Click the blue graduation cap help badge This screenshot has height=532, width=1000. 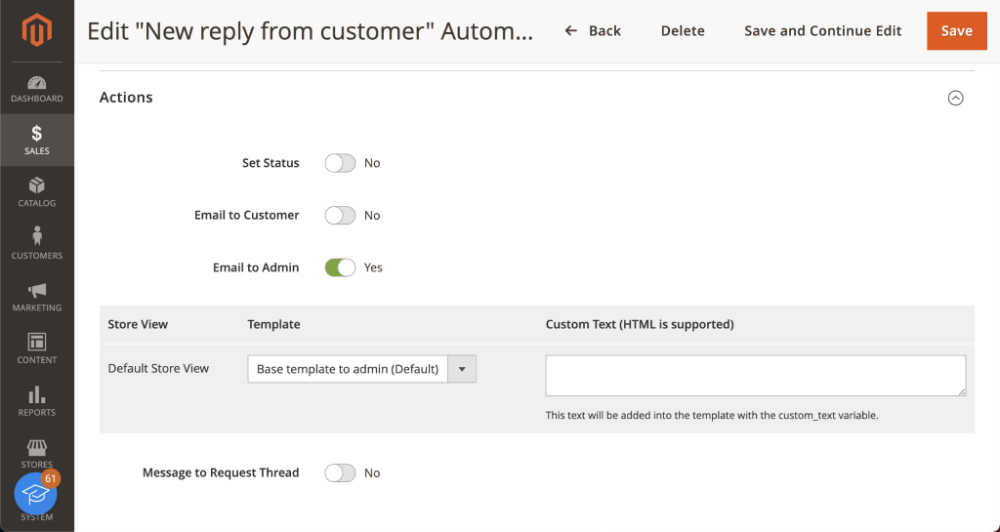coord(36,494)
